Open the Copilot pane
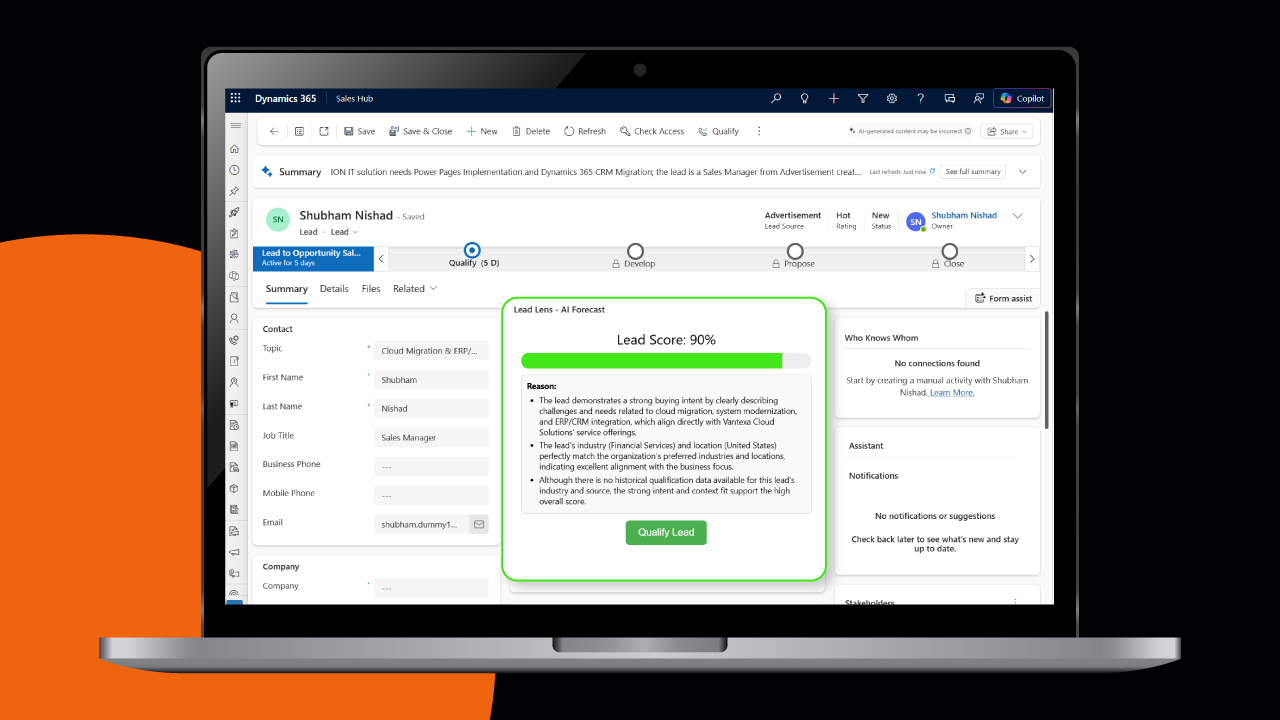Screen dimensions: 1280x720 (x=1022, y=99)
